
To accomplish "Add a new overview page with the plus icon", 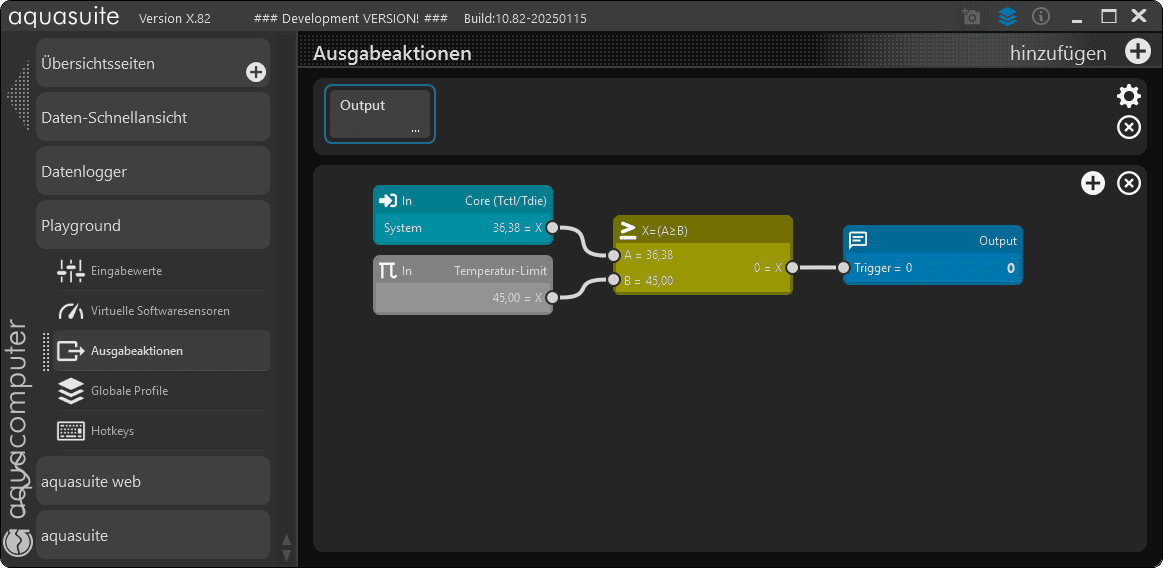I will click(256, 72).
